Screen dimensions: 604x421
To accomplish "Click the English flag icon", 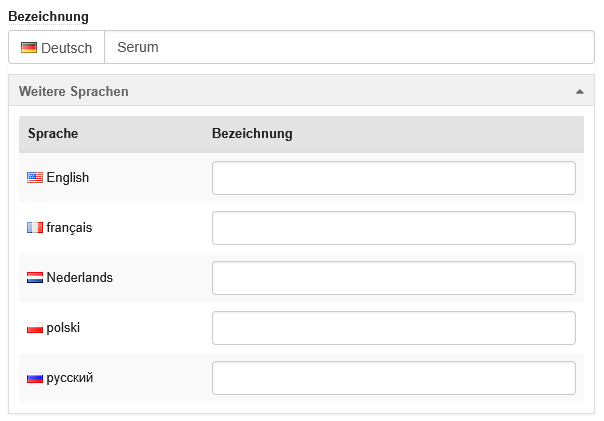I will tap(35, 177).
